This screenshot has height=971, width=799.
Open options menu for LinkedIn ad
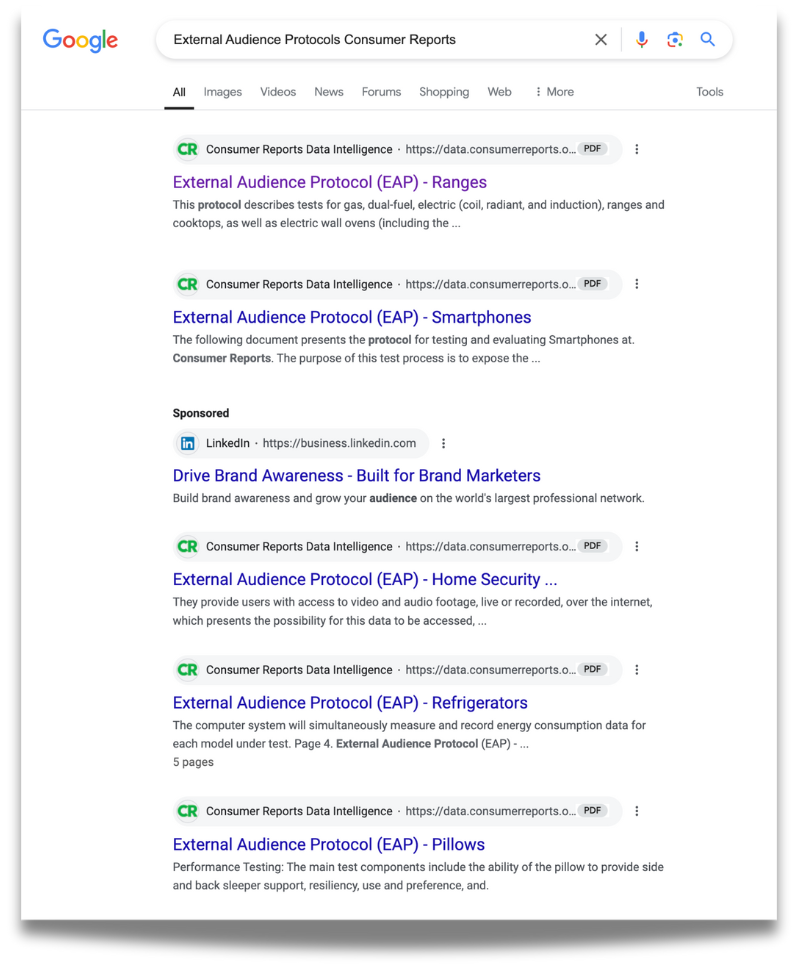(443, 443)
